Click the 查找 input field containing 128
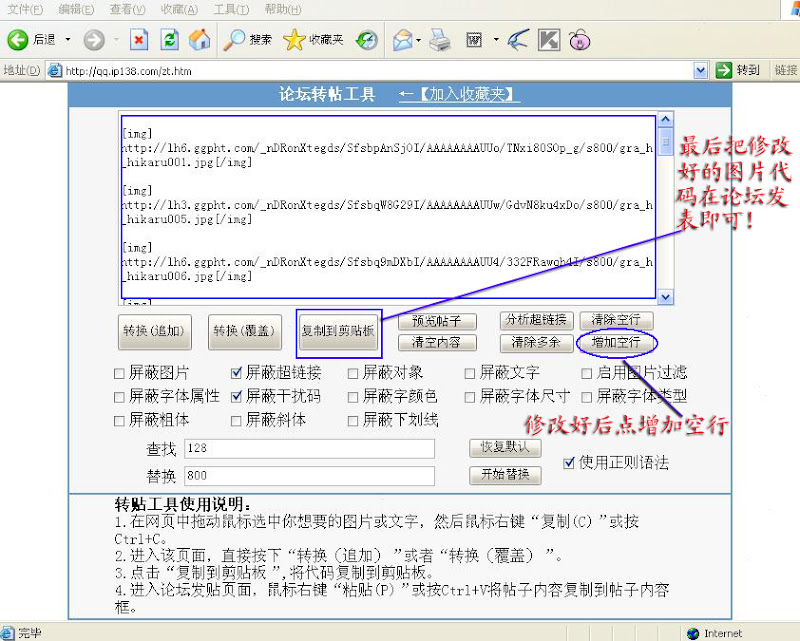The width and height of the screenshot is (800, 641). tap(309, 449)
